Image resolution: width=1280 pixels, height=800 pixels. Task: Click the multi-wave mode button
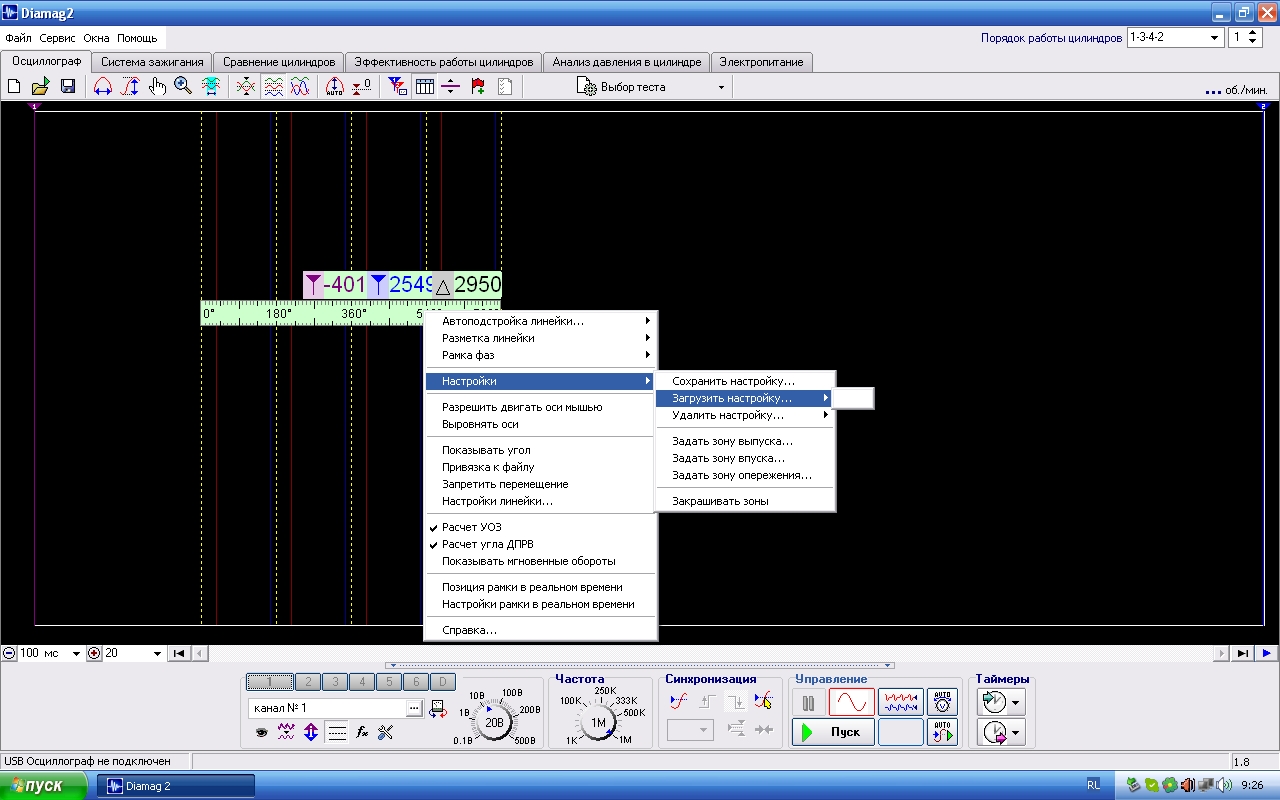click(900, 702)
